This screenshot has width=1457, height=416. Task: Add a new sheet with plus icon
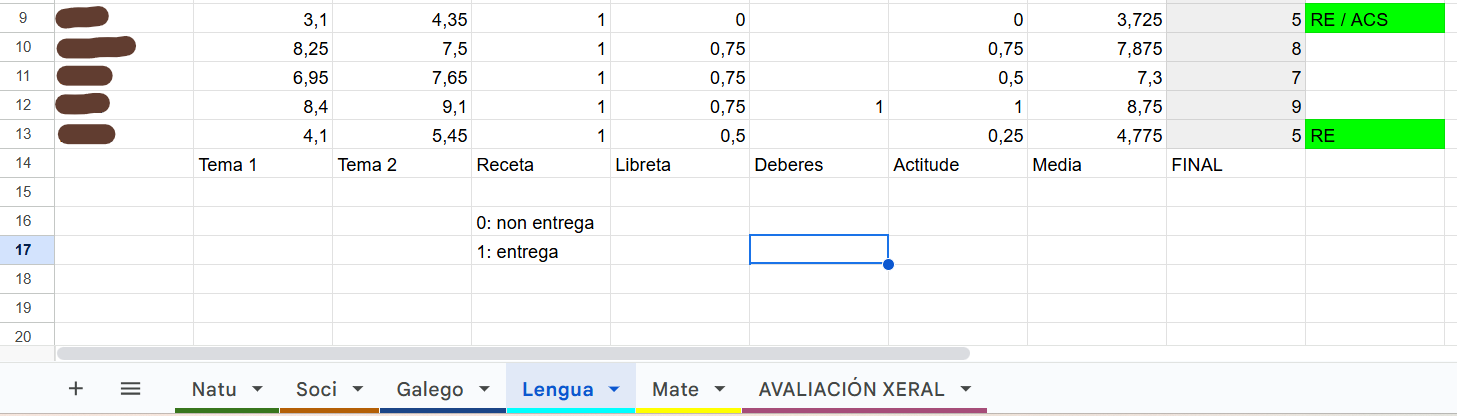tap(75, 389)
